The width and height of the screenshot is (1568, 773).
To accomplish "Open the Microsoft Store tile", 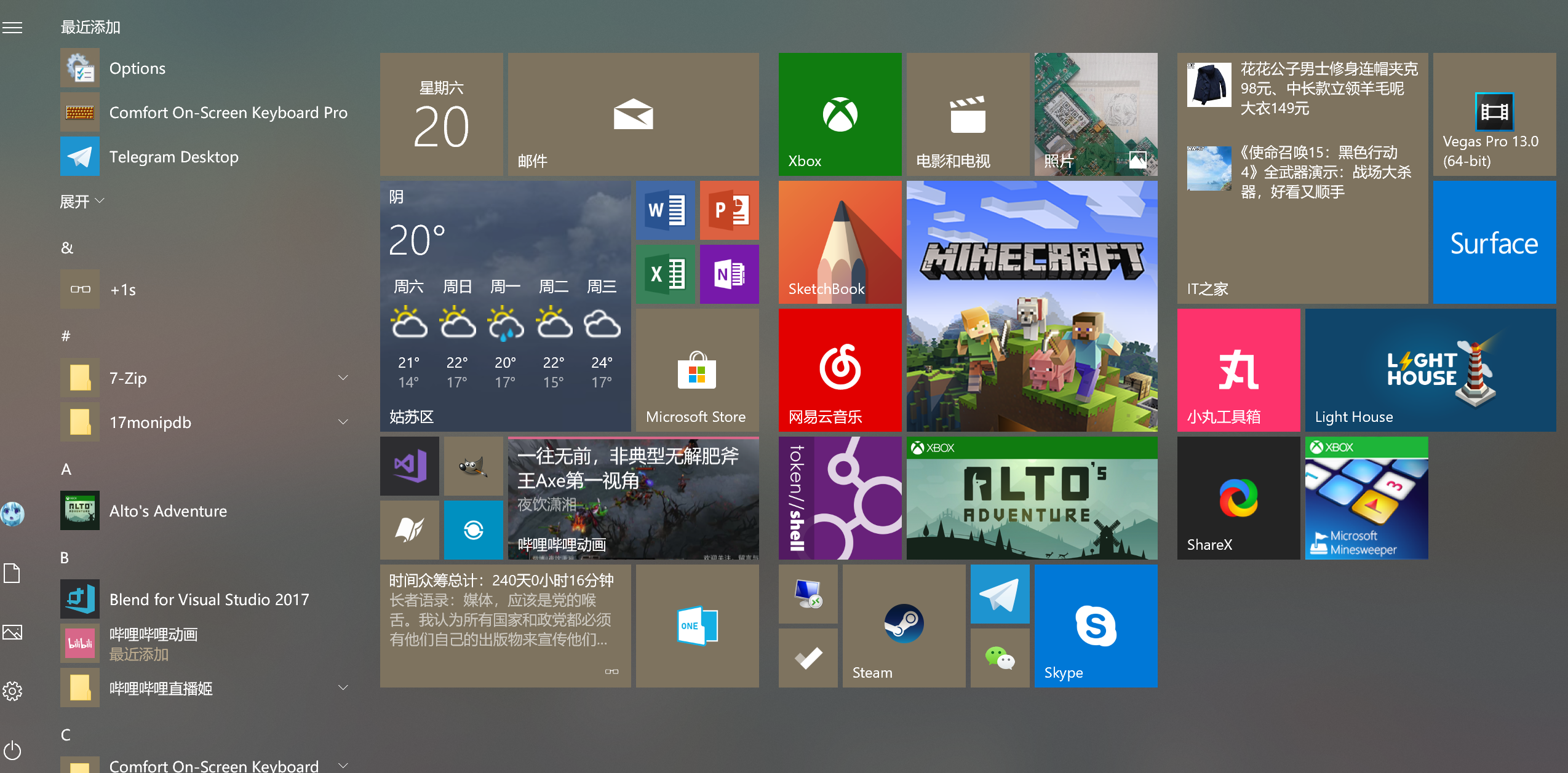I will point(697,370).
